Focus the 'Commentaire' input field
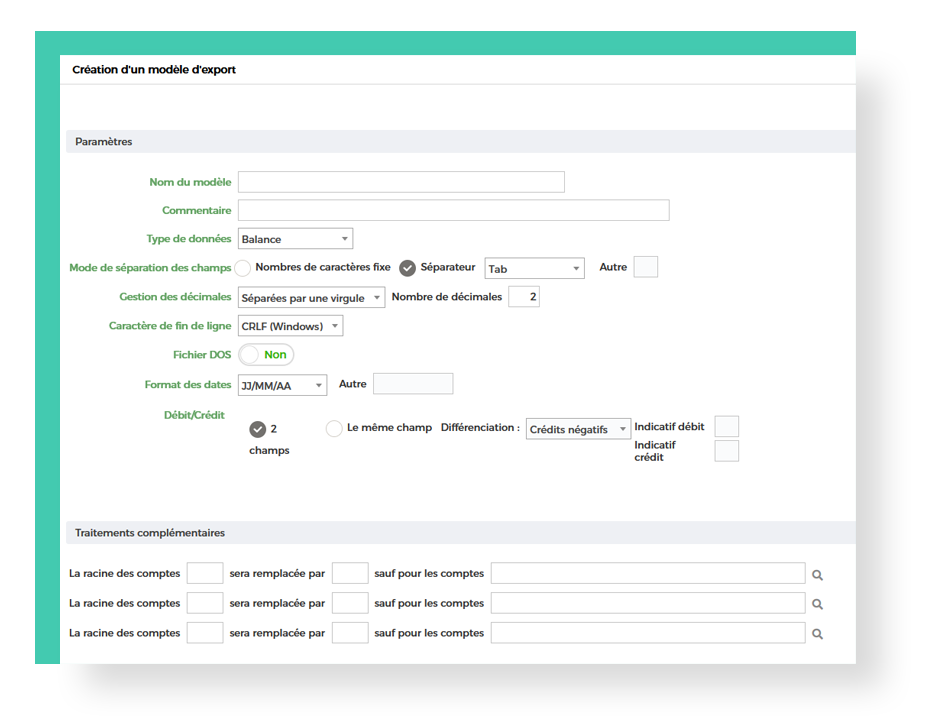 tap(453, 210)
